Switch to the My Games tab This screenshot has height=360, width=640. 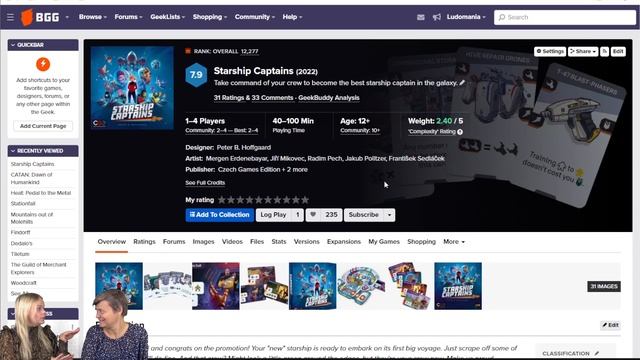click(384, 242)
